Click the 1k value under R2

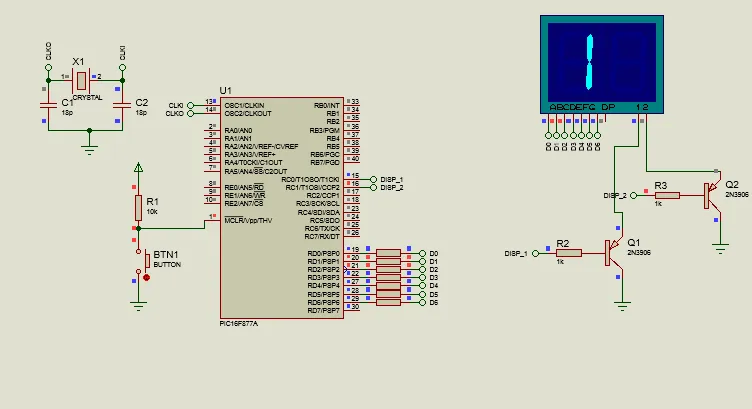pyautogui.click(x=560, y=262)
